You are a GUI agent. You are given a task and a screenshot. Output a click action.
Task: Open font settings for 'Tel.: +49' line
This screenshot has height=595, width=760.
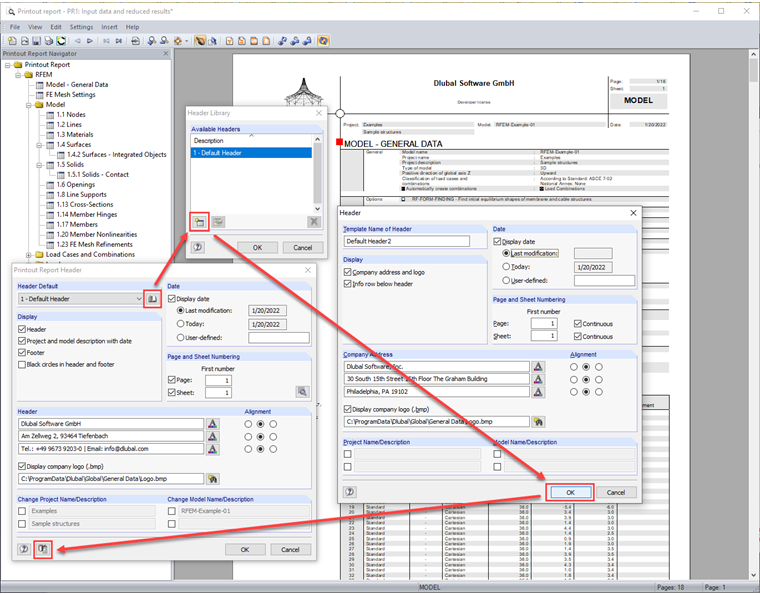click(x=212, y=449)
